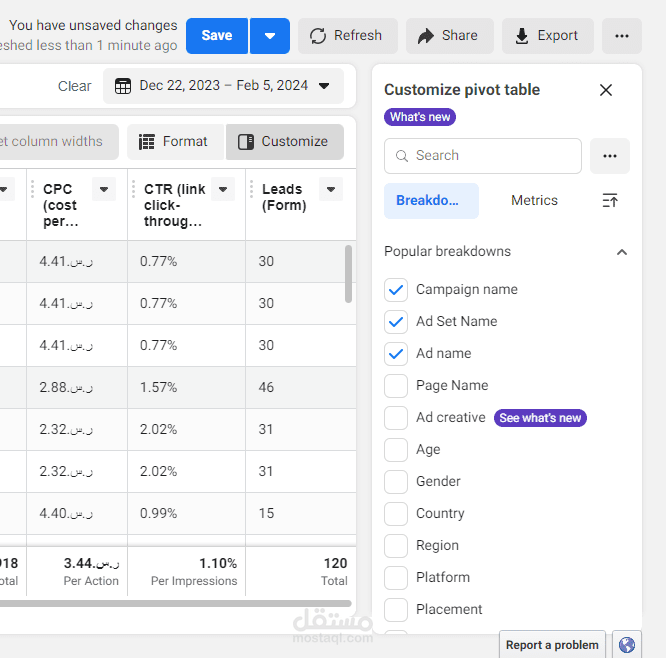Tick the Placement breakdown checkbox

(397, 609)
